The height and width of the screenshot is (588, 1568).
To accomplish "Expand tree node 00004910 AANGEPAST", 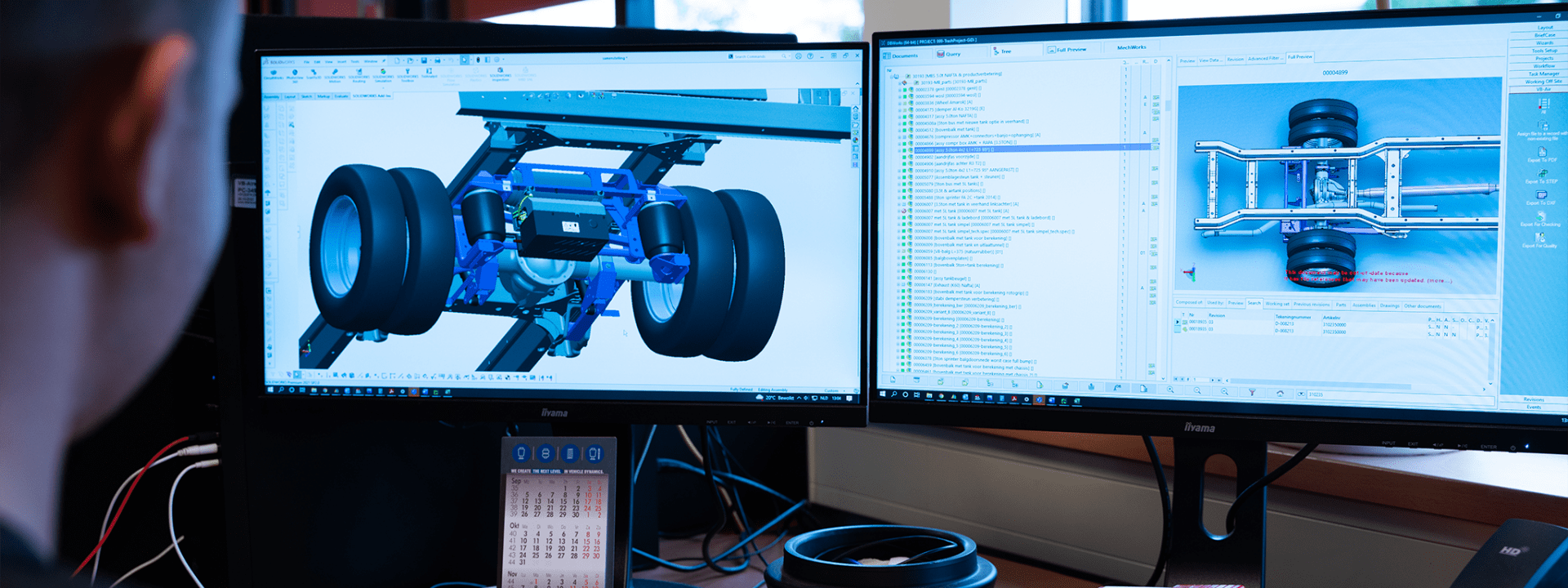I will click(900, 171).
